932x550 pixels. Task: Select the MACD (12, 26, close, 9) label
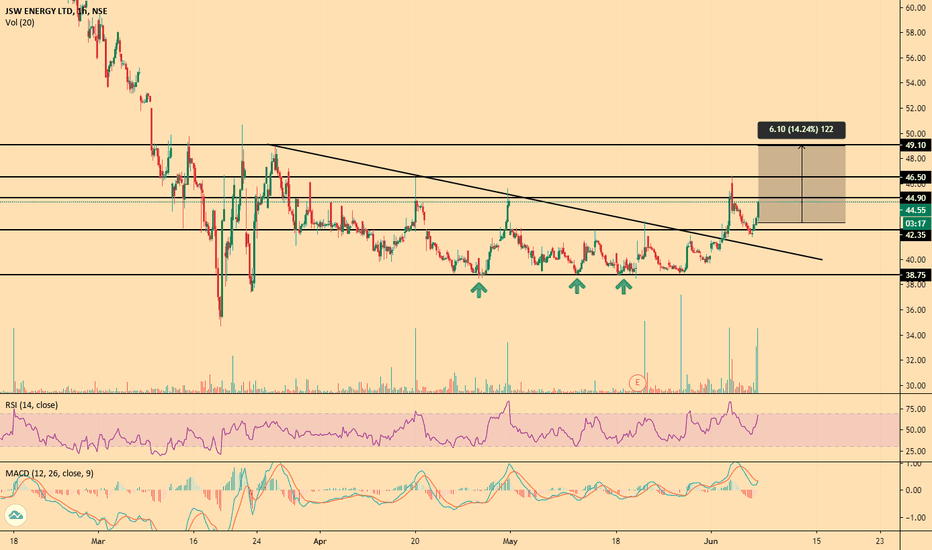pos(49,473)
